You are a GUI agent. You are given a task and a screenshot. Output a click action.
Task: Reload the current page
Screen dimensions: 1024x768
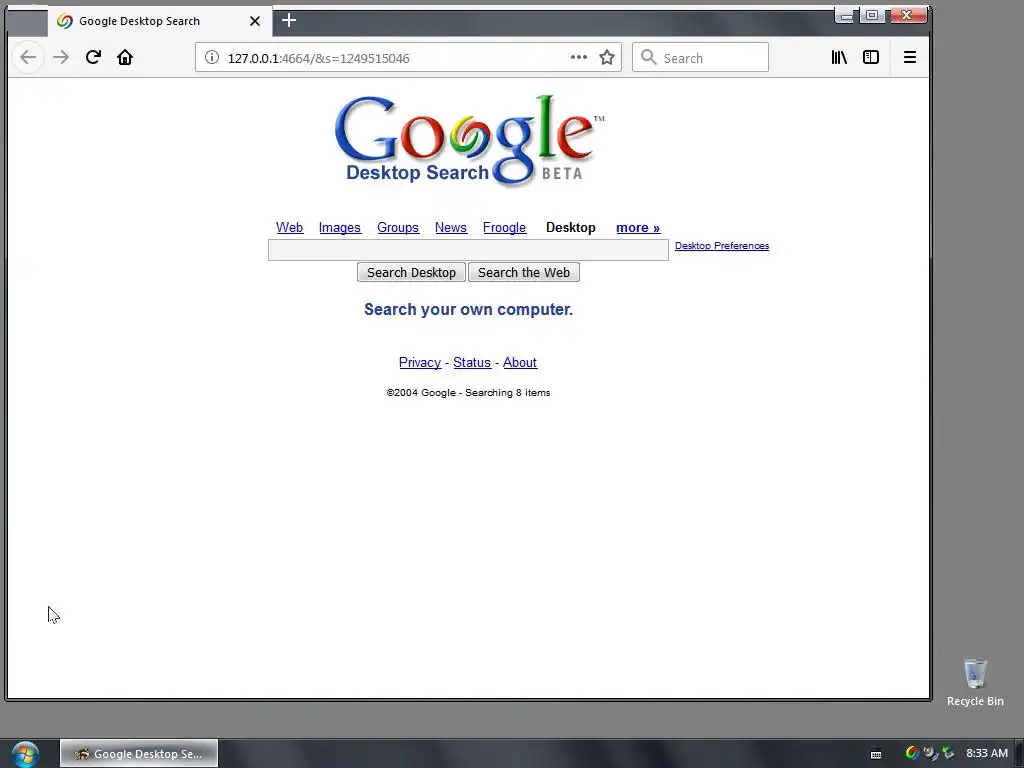[93, 57]
